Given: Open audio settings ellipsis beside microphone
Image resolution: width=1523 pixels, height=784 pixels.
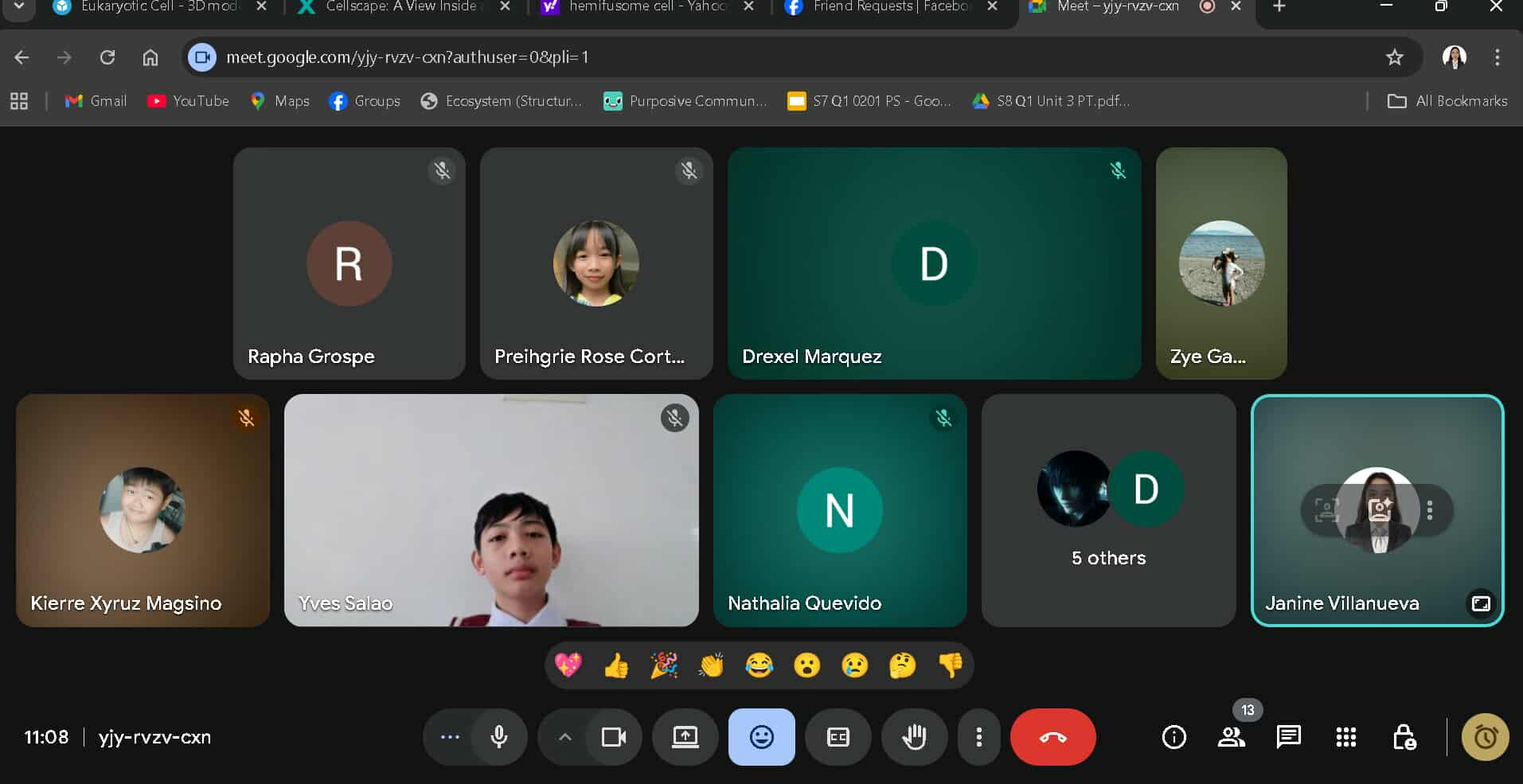Looking at the screenshot, I should (x=450, y=737).
